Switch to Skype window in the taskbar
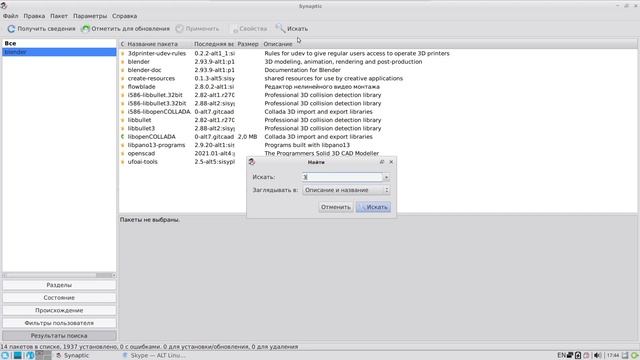 [x=154, y=356]
